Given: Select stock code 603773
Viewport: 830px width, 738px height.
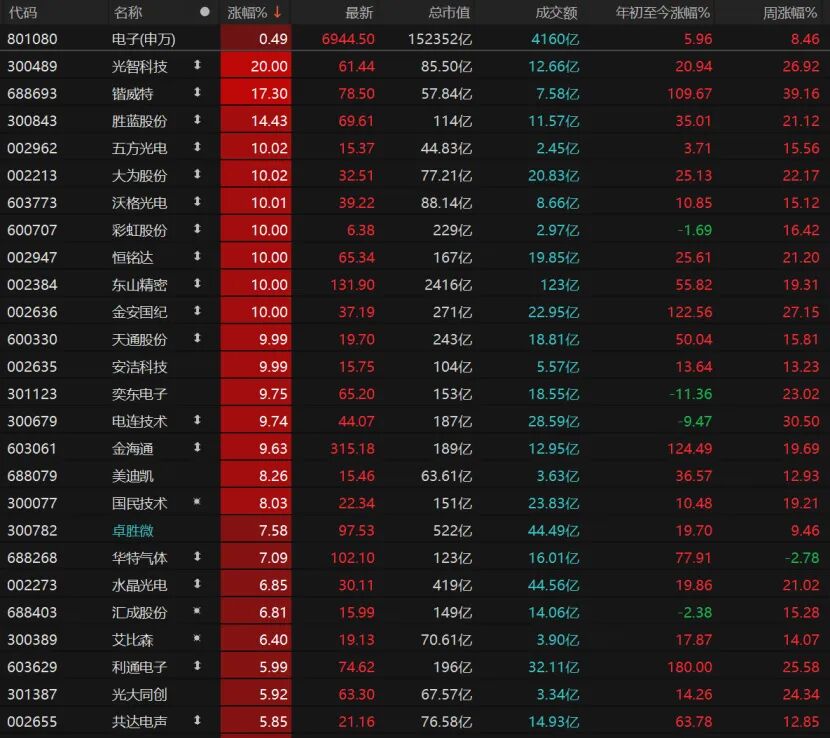Looking at the screenshot, I should (32, 203).
